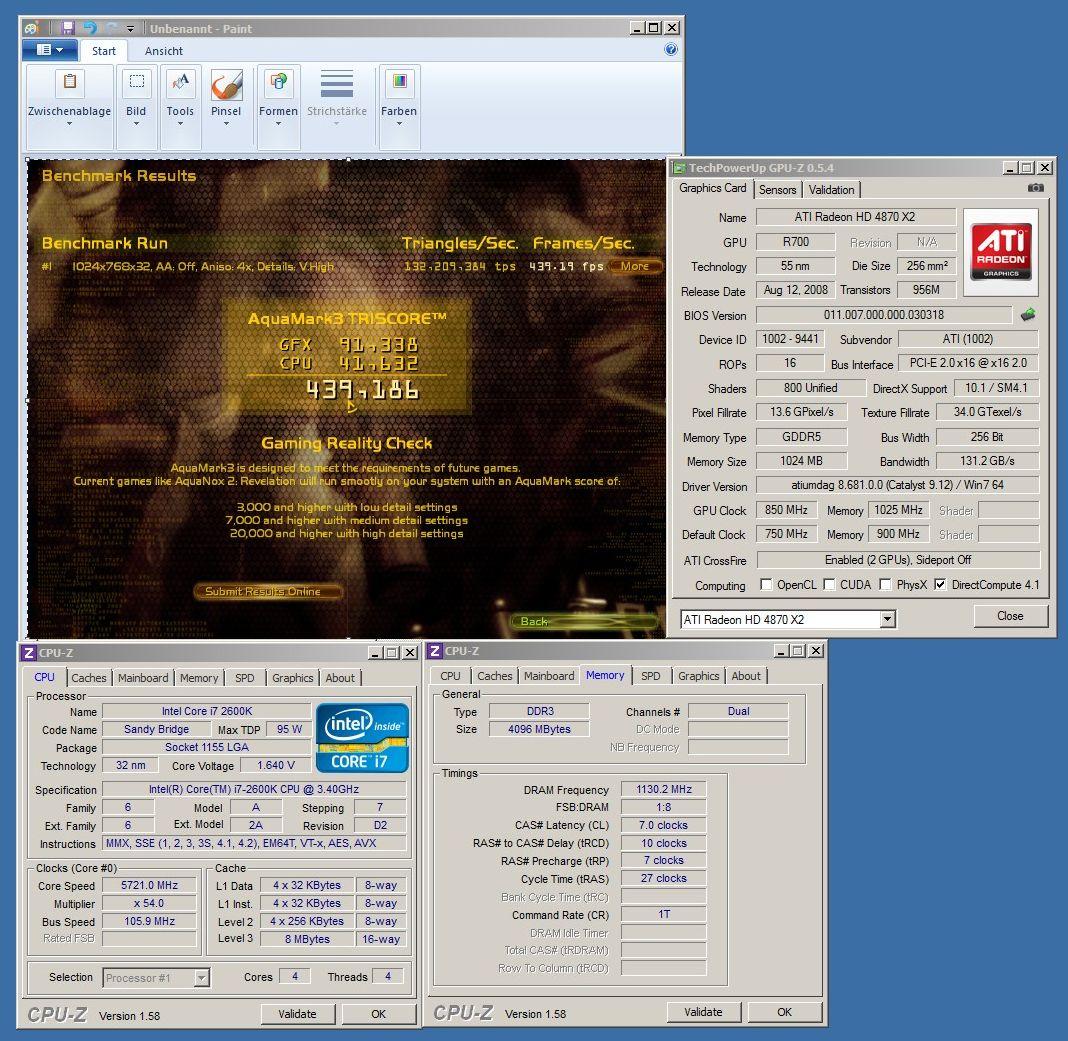Open Caches tab in left CPU-Z window
The image size is (1068, 1041).
(89, 678)
